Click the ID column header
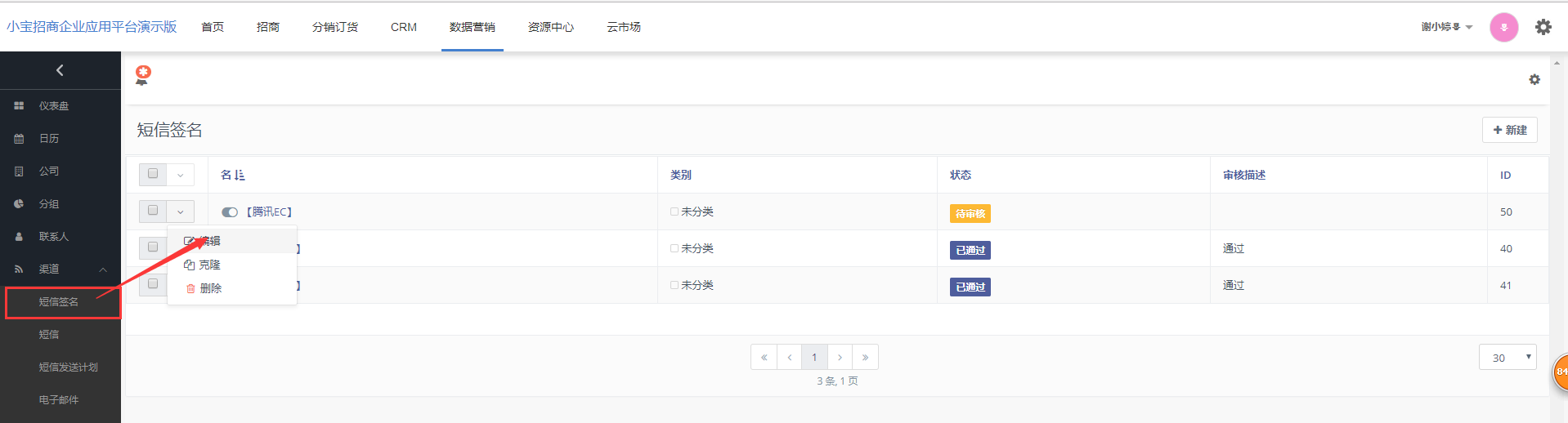The width and height of the screenshot is (1568, 423). pyautogui.click(x=1505, y=175)
